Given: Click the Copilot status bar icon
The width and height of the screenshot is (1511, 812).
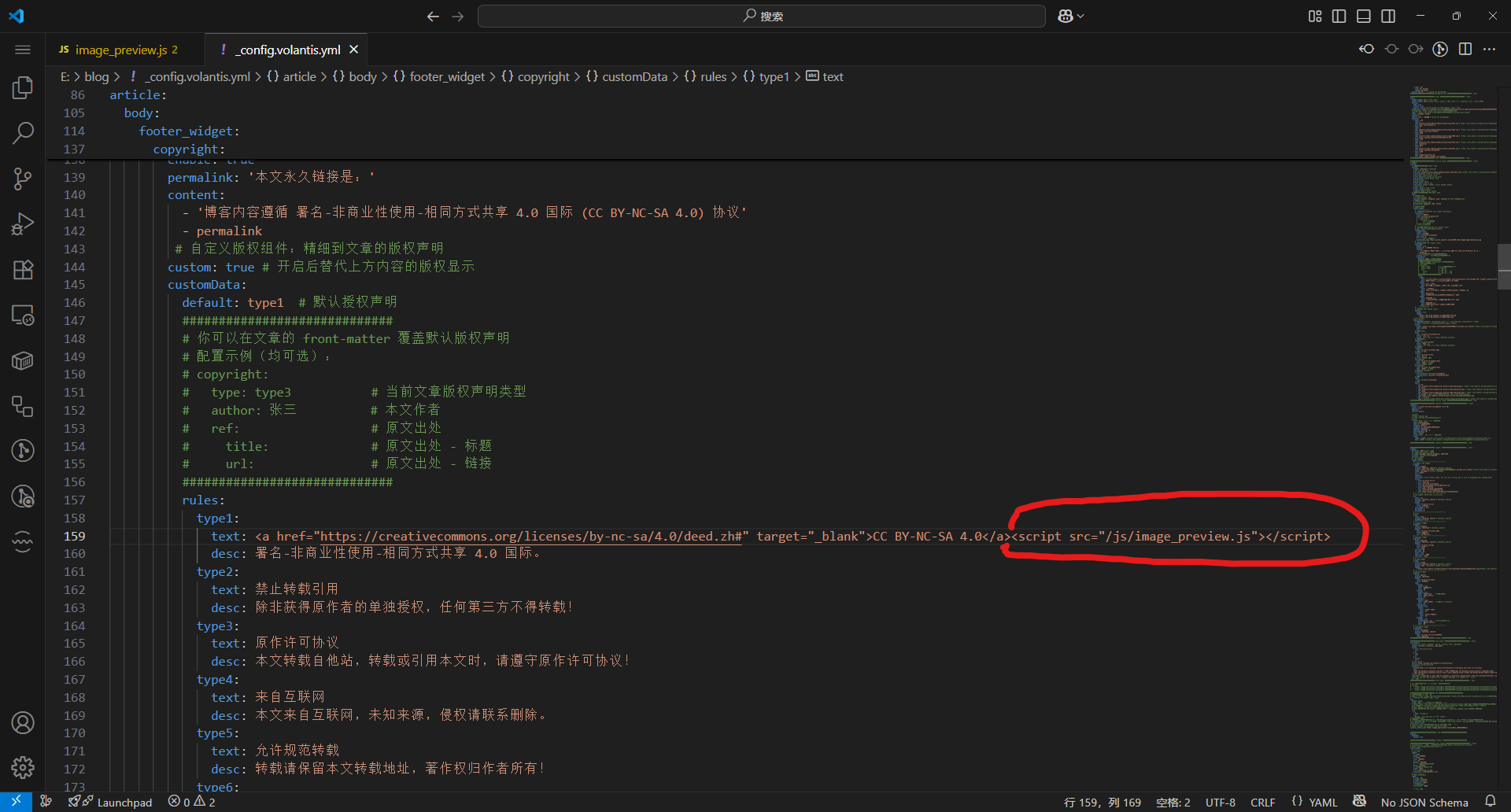Looking at the screenshot, I should coord(1359,802).
